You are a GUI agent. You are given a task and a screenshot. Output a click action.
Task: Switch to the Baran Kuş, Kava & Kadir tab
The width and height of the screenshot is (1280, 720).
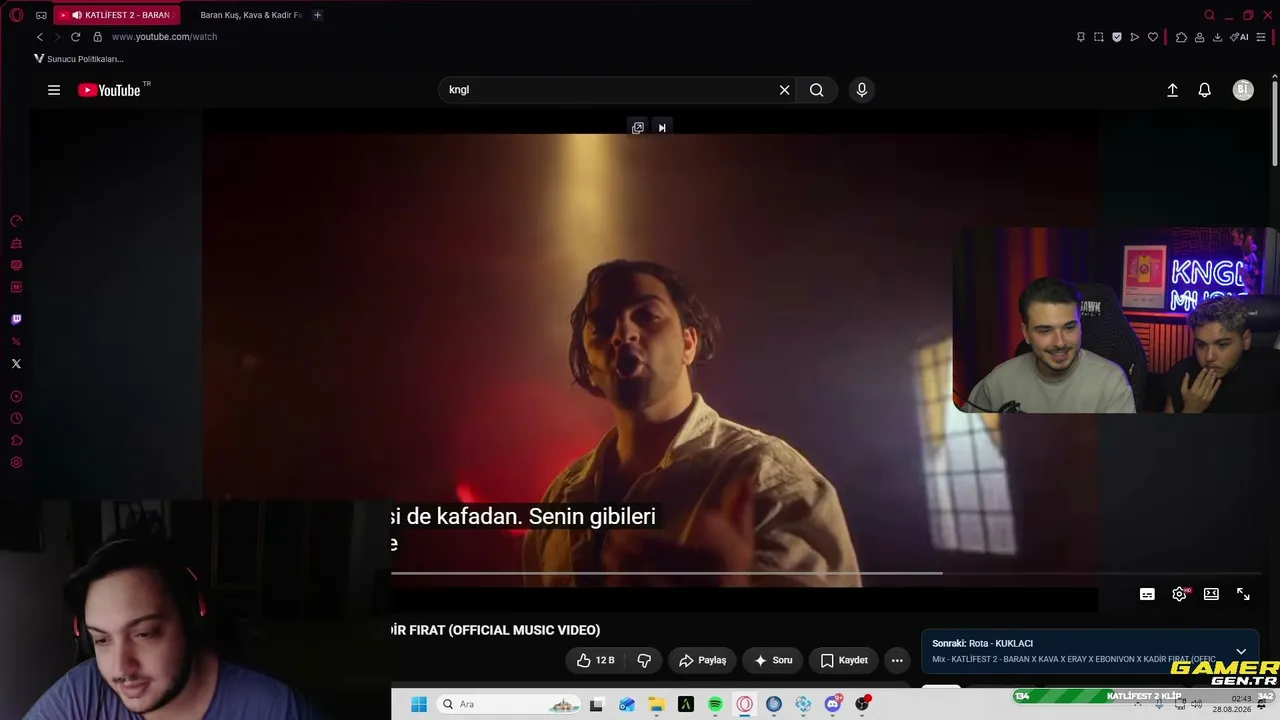250,15
